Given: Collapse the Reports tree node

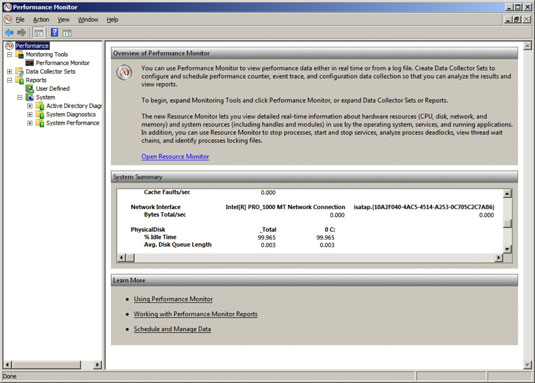Looking at the screenshot, I should point(10,80).
